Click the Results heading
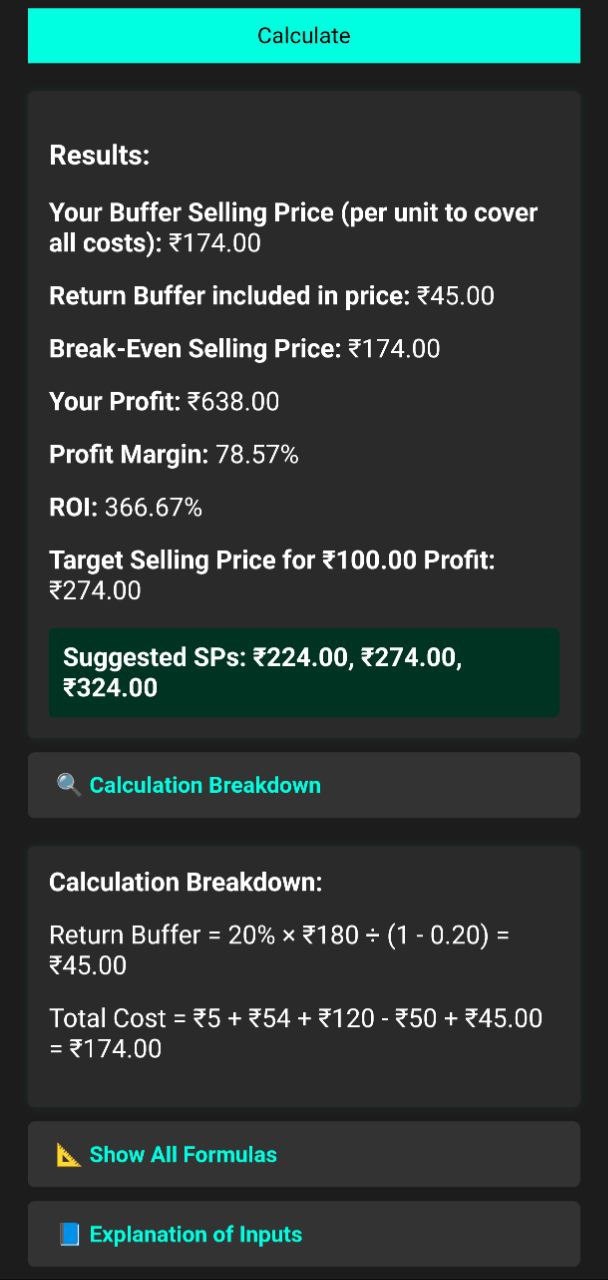This screenshot has width=608, height=1280. point(99,156)
